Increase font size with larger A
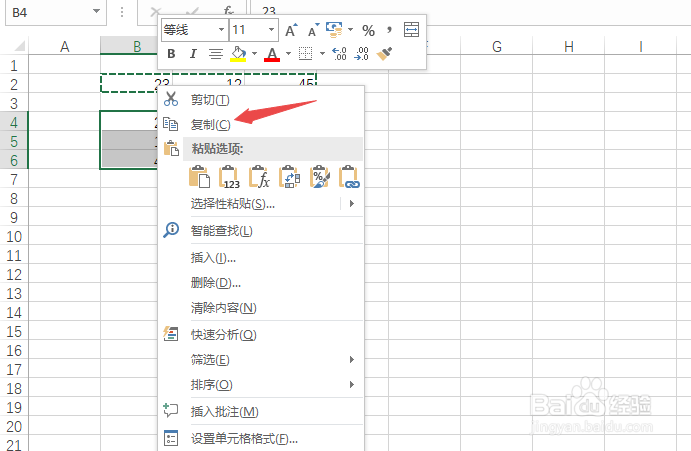 291,30
